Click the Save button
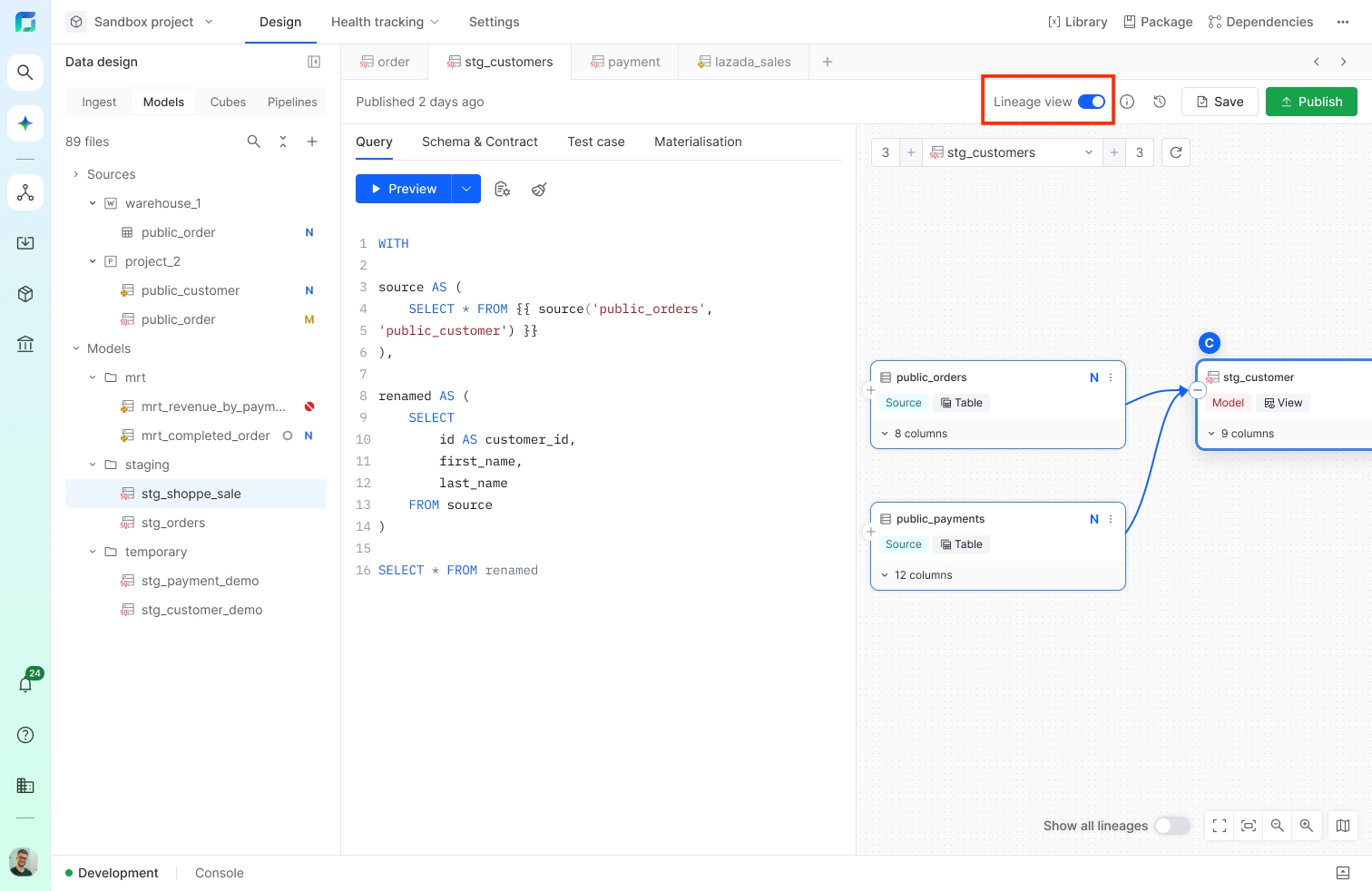1372x891 pixels. pos(1220,102)
